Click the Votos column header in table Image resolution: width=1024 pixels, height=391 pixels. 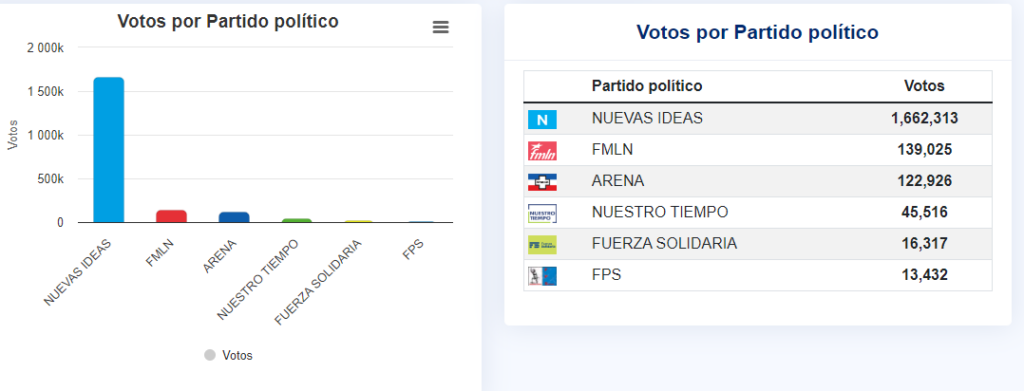coord(924,86)
